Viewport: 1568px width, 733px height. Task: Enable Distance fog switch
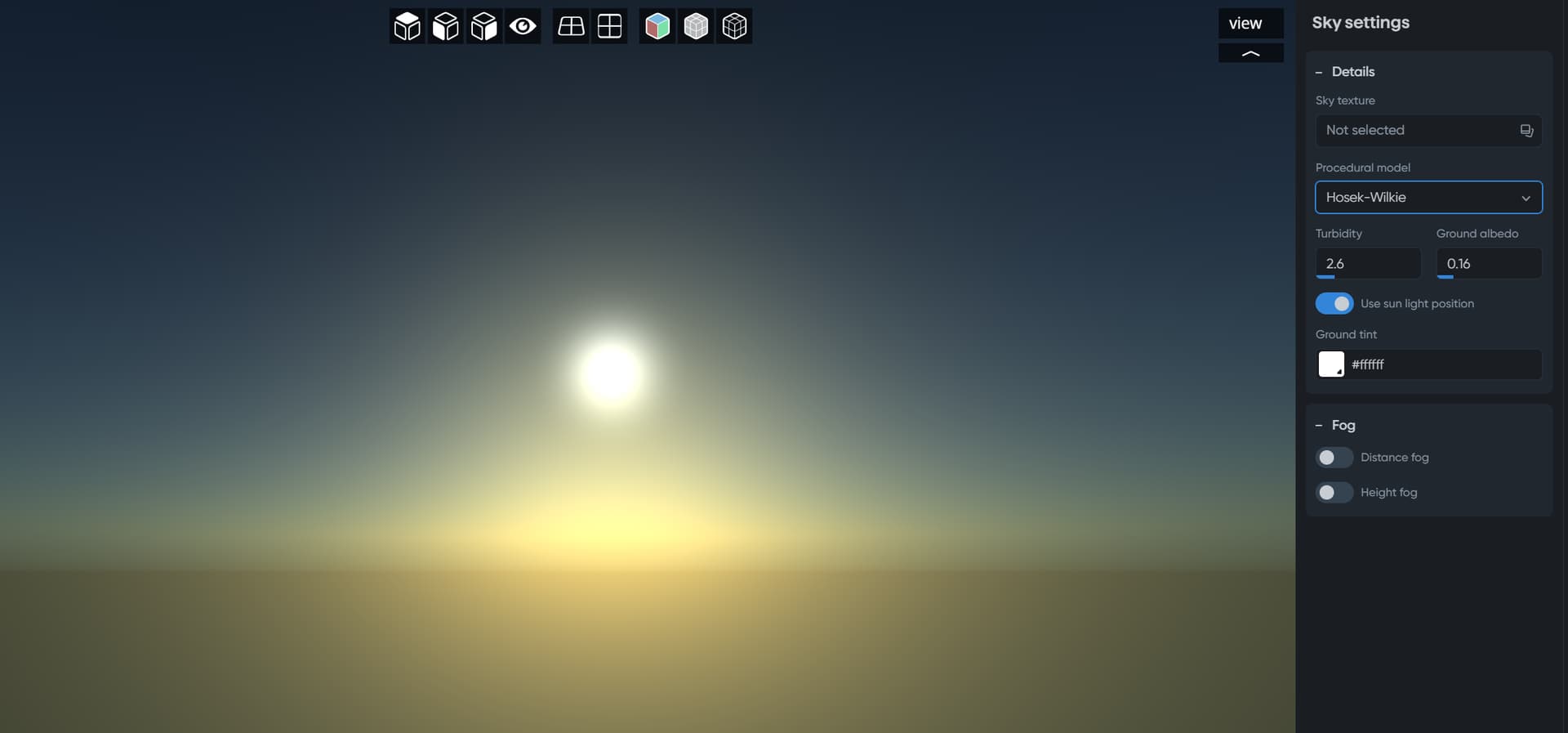pos(1334,458)
